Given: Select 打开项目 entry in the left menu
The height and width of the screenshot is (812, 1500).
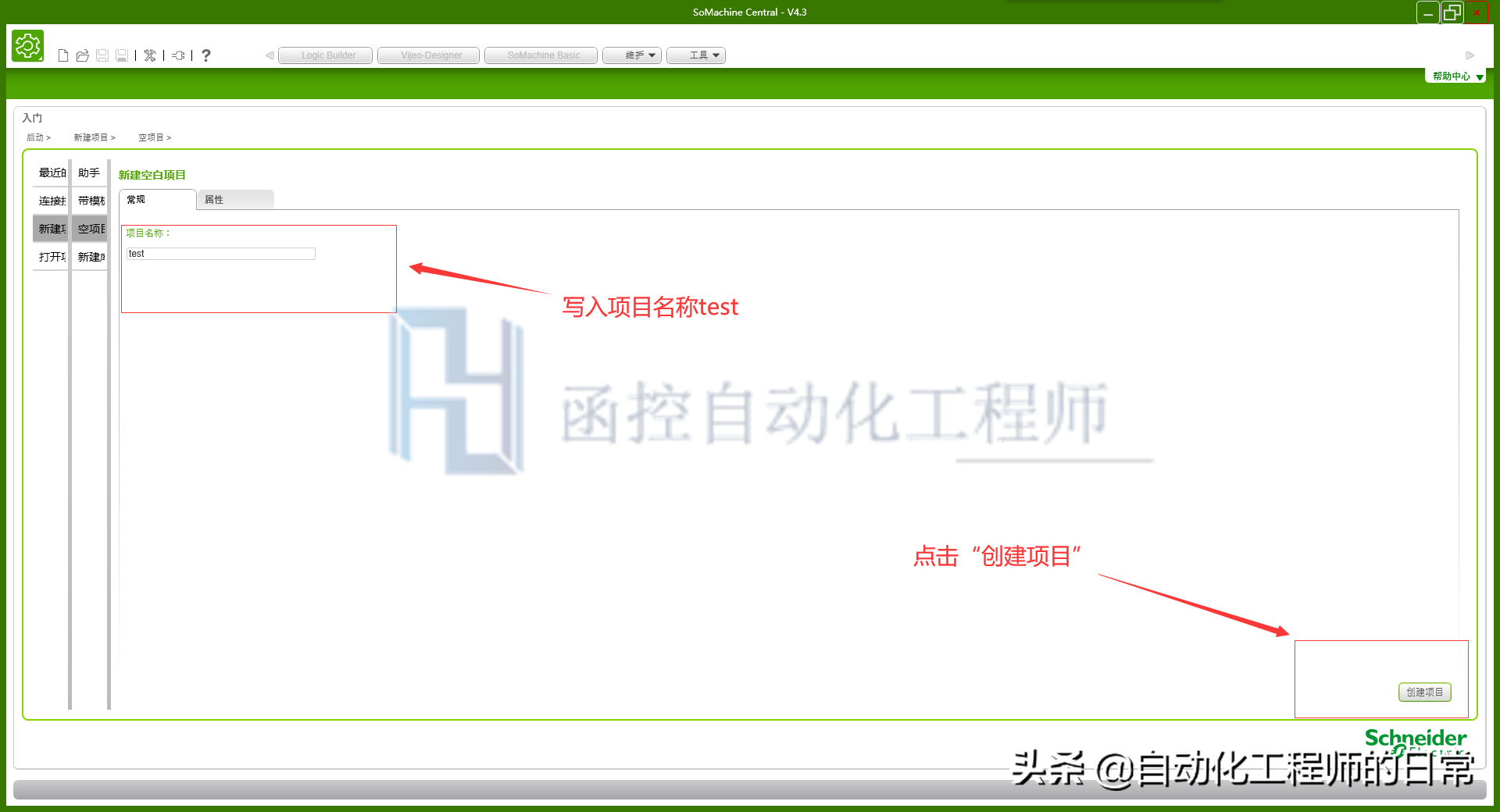Looking at the screenshot, I should click(52, 257).
